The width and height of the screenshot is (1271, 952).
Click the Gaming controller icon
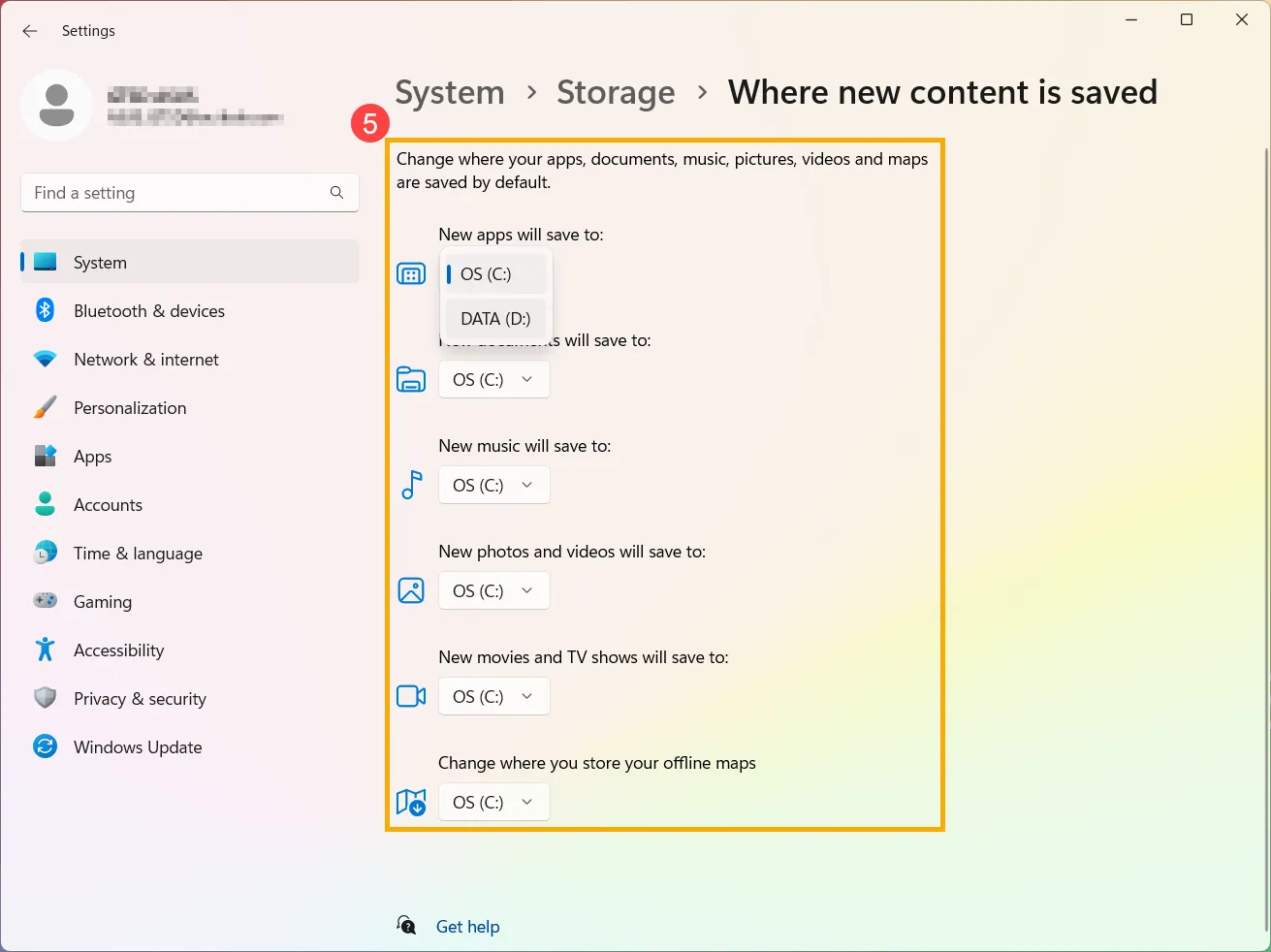(x=46, y=601)
